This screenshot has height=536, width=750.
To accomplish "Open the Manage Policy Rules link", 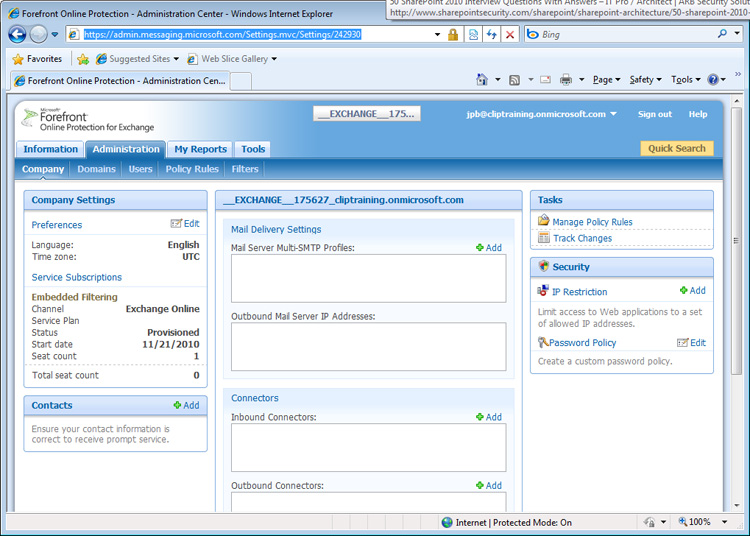I will point(592,222).
